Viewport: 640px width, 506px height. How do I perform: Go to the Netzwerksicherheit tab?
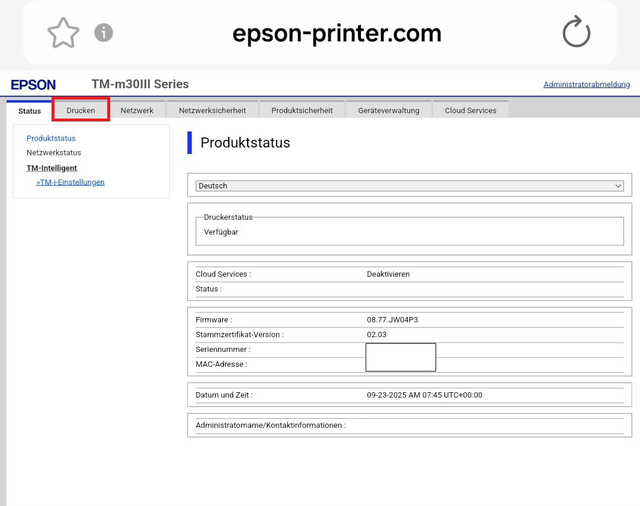pos(212,110)
